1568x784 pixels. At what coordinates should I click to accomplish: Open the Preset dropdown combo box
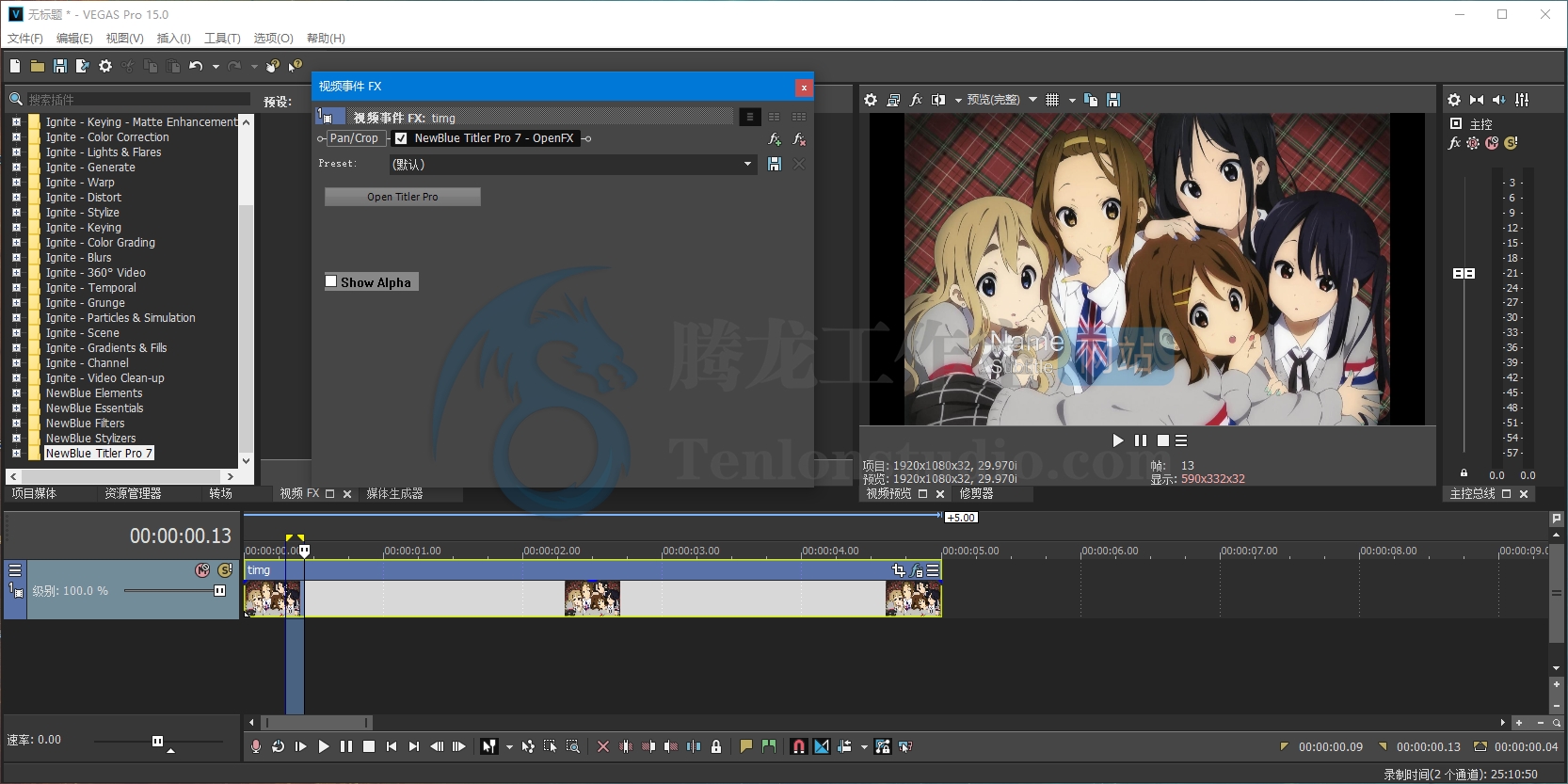573,164
